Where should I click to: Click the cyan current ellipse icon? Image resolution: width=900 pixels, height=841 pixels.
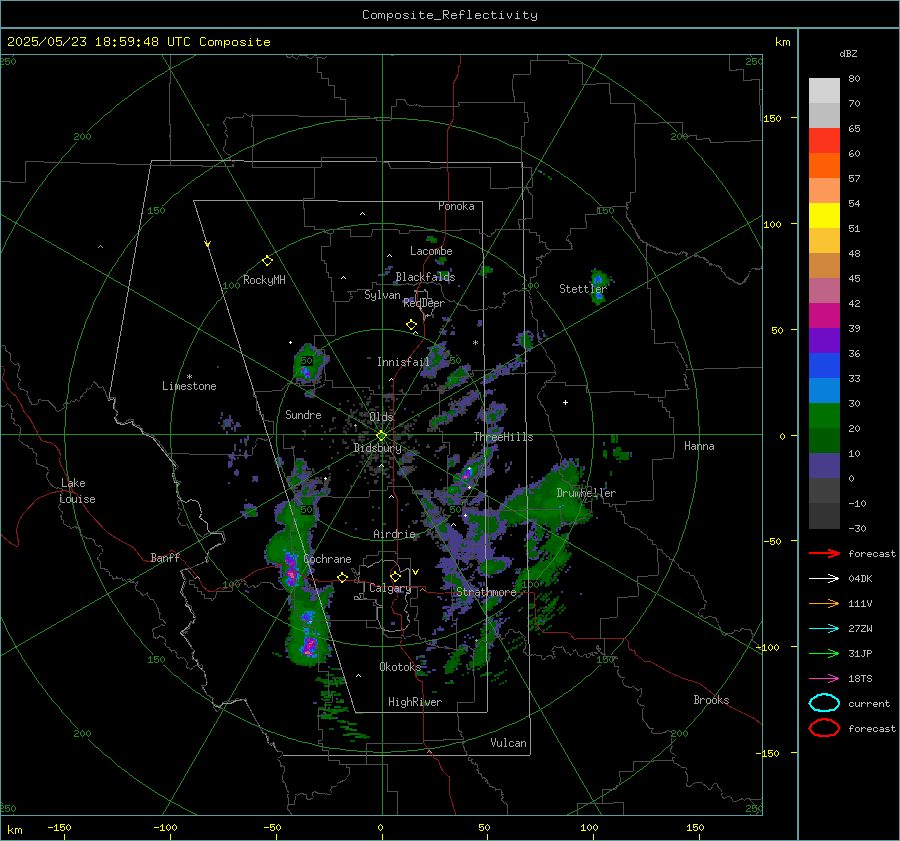824,703
